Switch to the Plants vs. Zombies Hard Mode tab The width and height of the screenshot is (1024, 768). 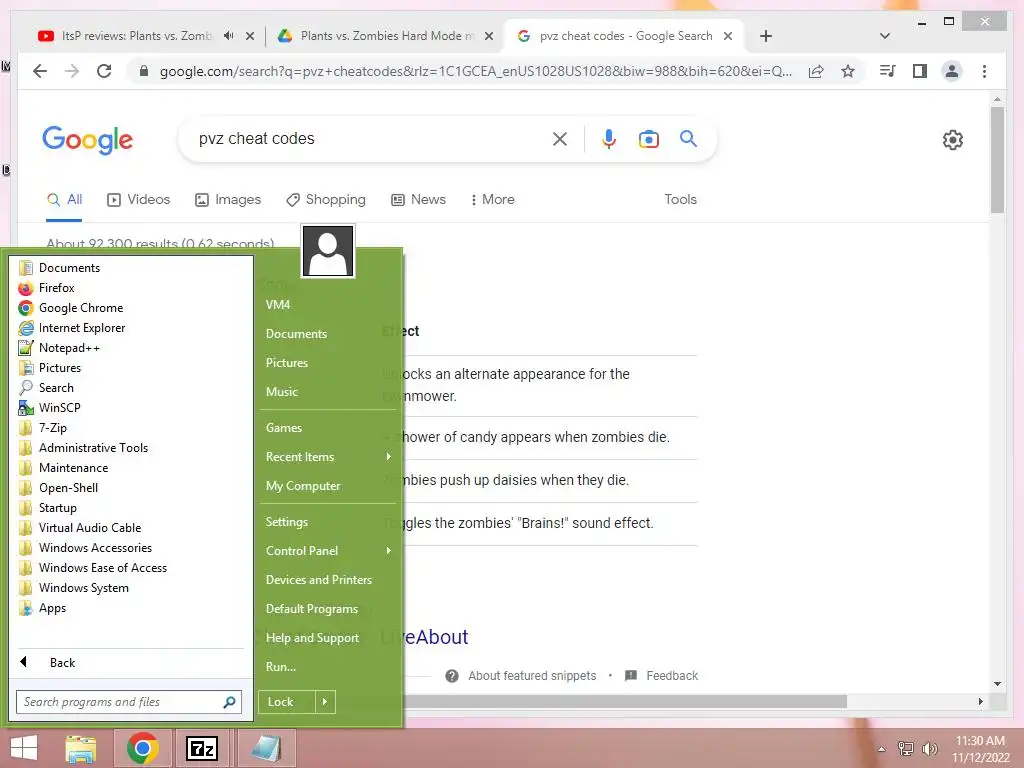[x=387, y=36]
